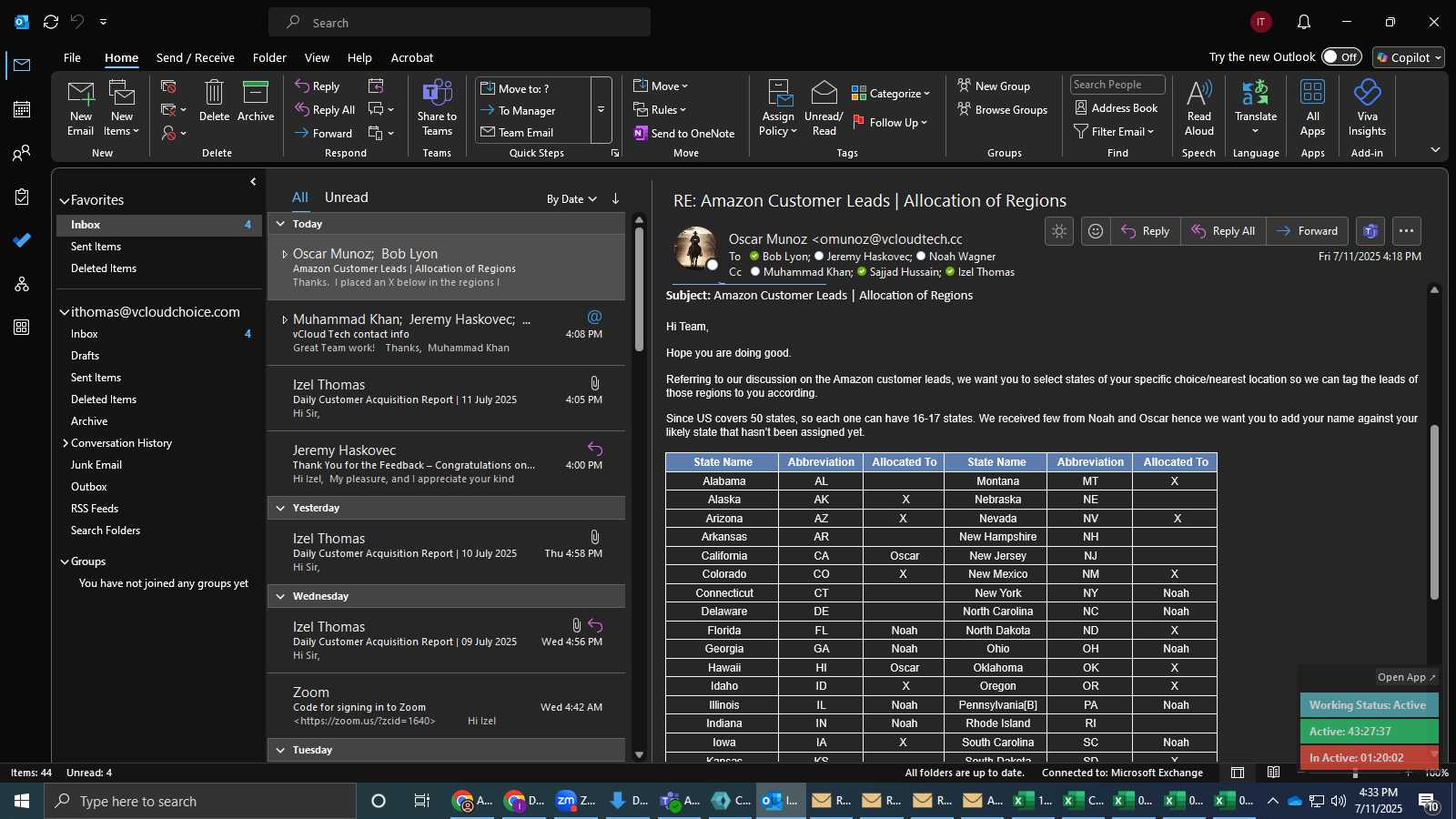Open Follow Up dropdown
The height and width of the screenshot is (819, 1456).
(891, 122)
